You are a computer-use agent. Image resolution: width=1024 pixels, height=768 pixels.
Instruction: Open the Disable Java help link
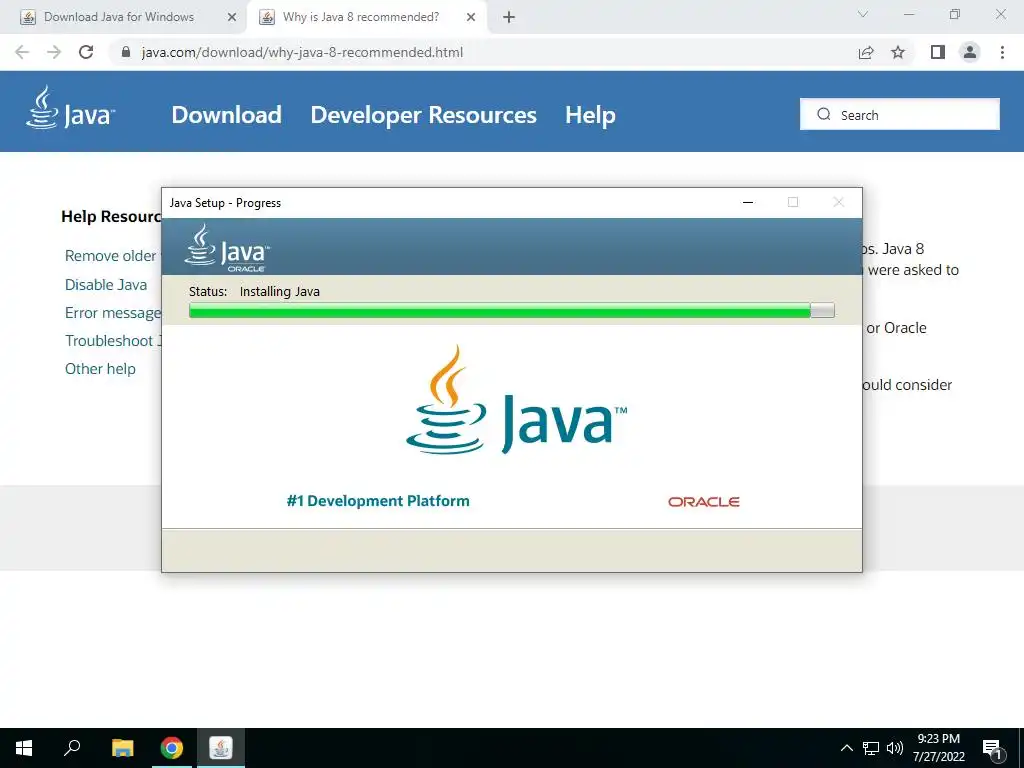click(106, 285)
